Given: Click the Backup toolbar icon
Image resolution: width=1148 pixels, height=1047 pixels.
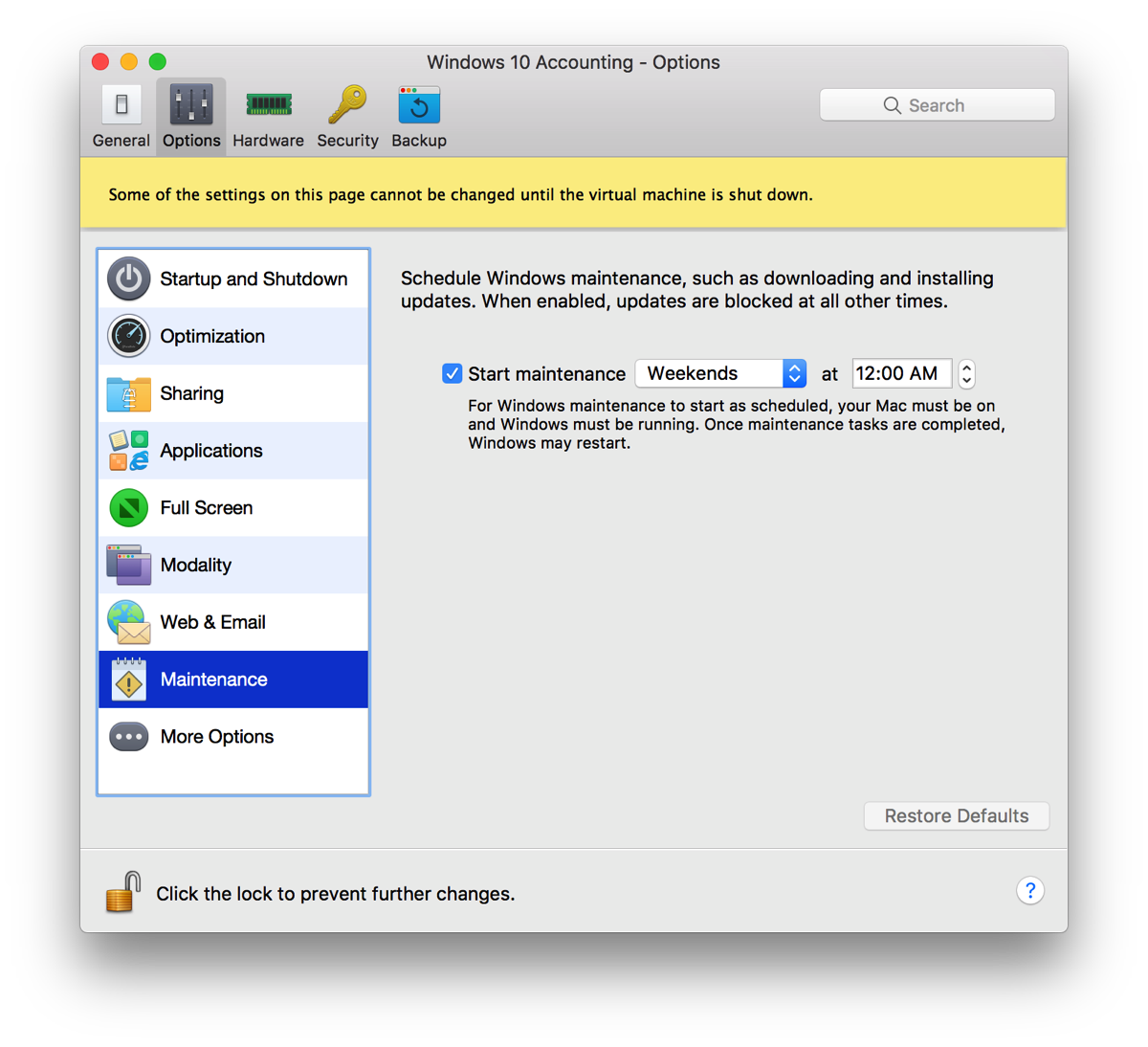Looking at the screenshot, I should tap(419, 105).
